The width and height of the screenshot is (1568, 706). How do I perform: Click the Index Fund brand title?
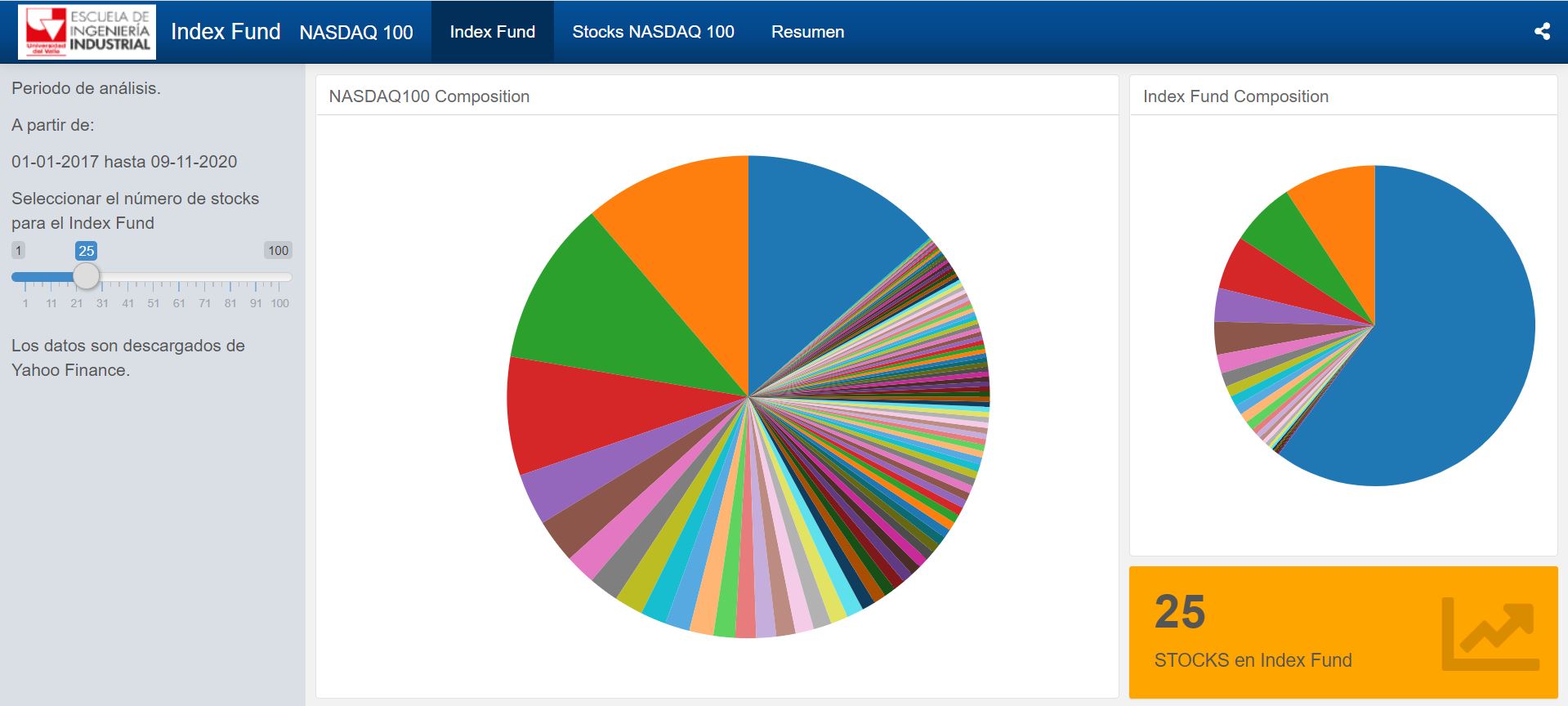(226, 32)
